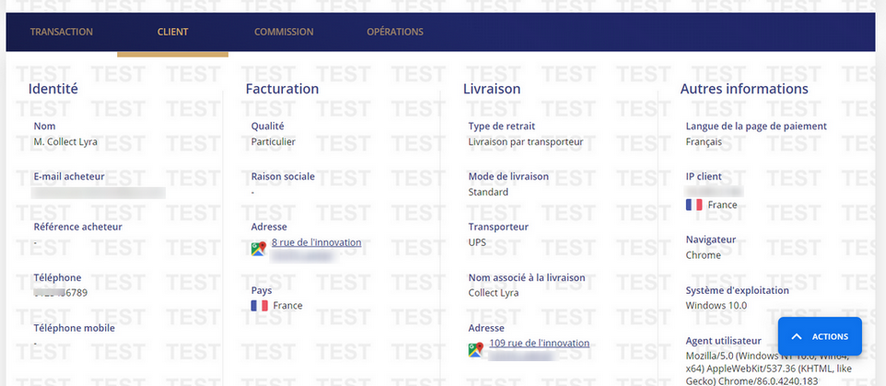This screenshot has width=886, height=386.
Task: Click the Téléphone mobile label
Action: (x=74, y=328)
